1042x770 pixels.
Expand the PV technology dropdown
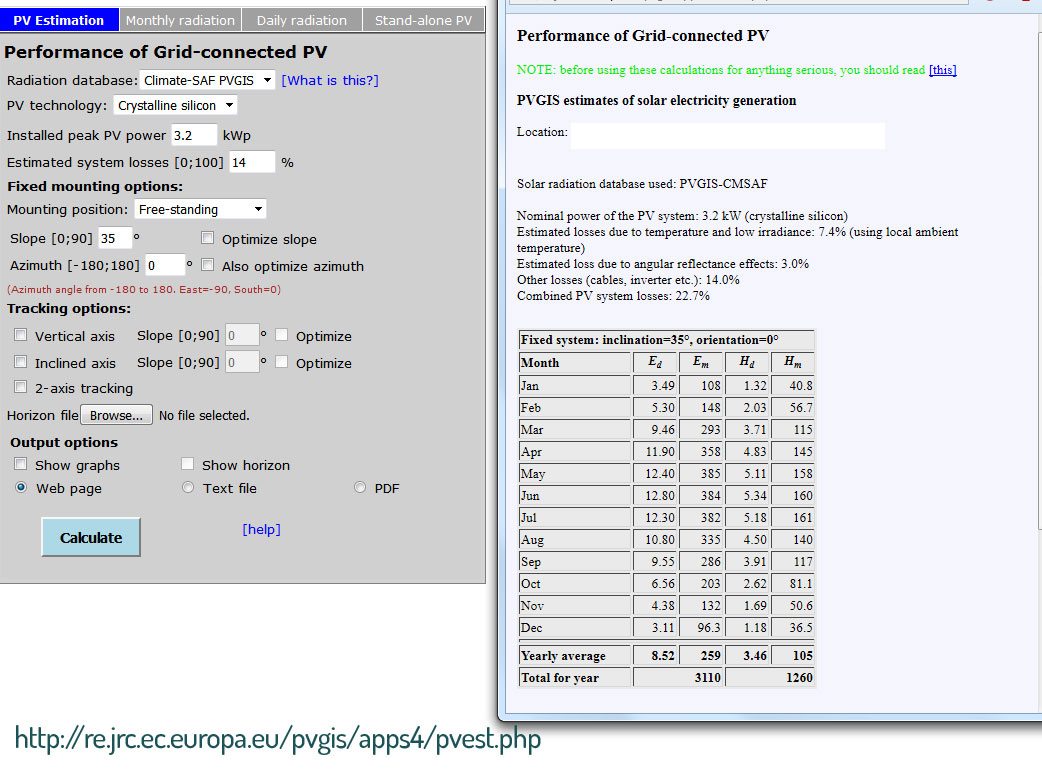[175, 105]
